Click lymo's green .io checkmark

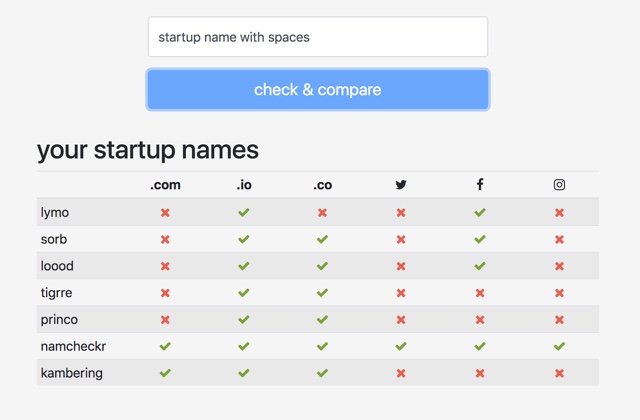click(244, 213)
